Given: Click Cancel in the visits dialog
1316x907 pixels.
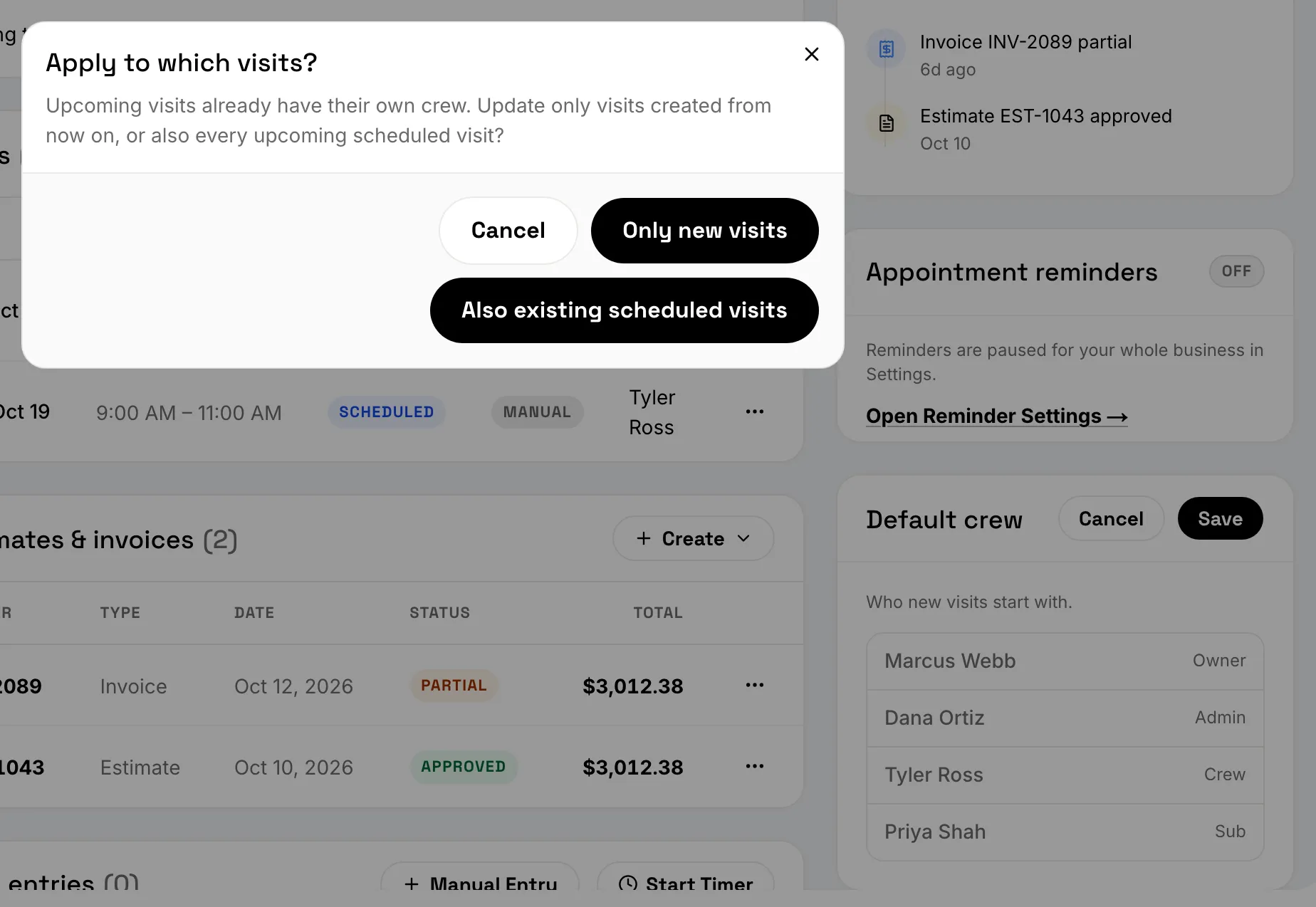Looking at the screenshot, I should [x=508, y=231].
